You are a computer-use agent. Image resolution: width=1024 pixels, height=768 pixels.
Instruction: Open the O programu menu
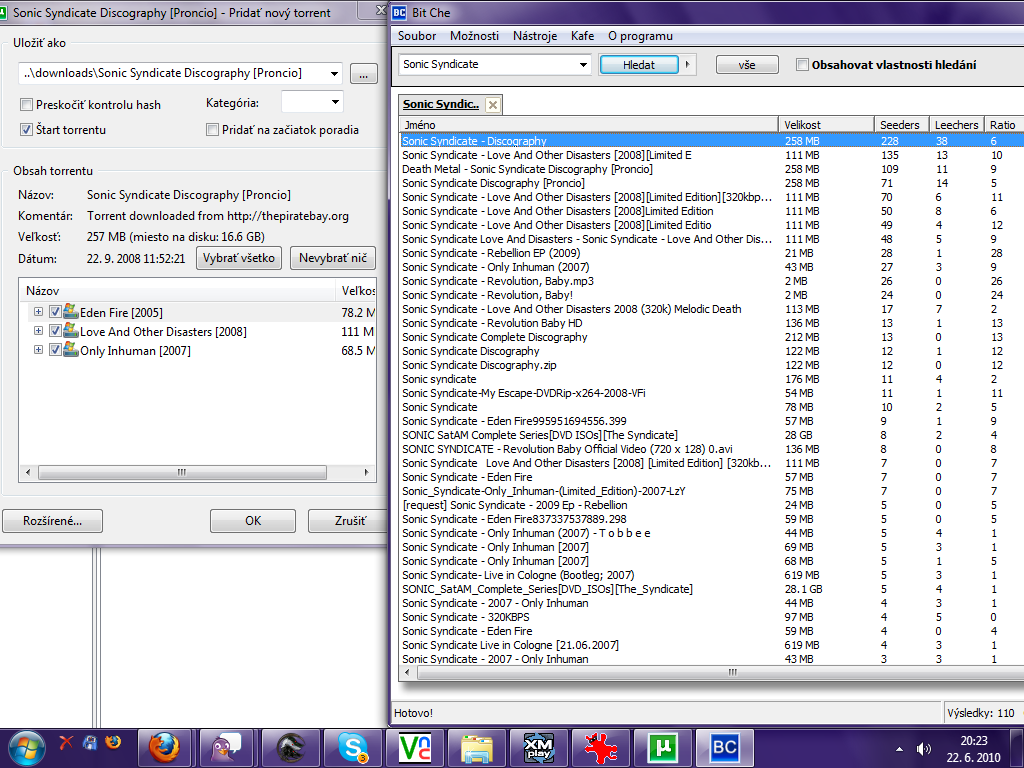640,36
